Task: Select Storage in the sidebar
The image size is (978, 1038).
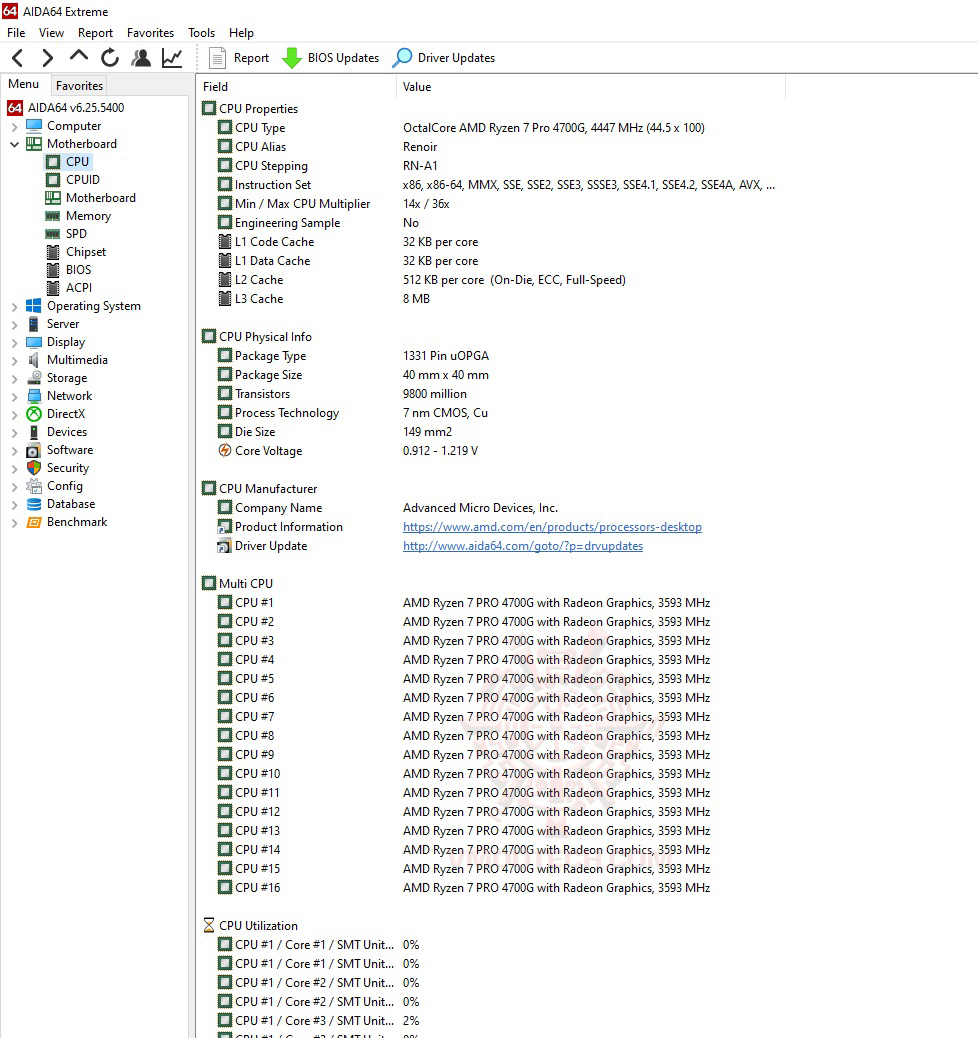Action: pos(56,377)
